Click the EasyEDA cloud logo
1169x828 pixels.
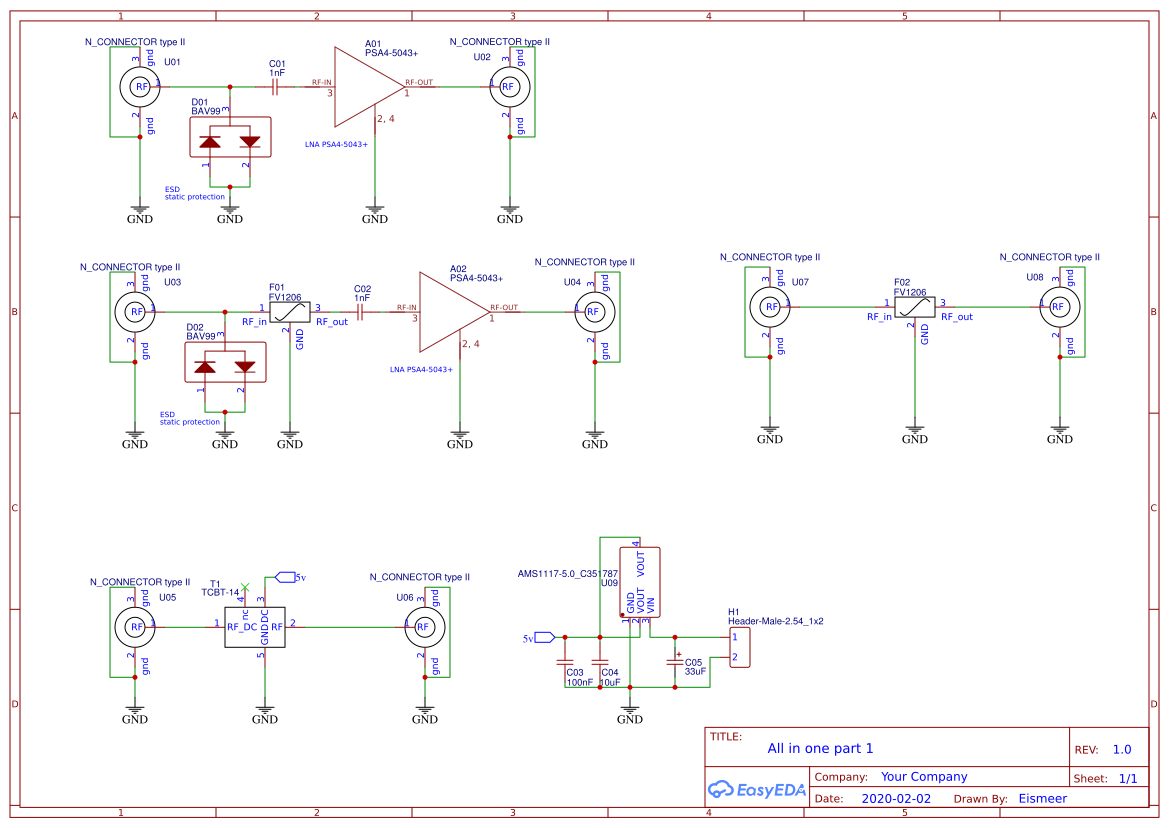tap(756, 790)
